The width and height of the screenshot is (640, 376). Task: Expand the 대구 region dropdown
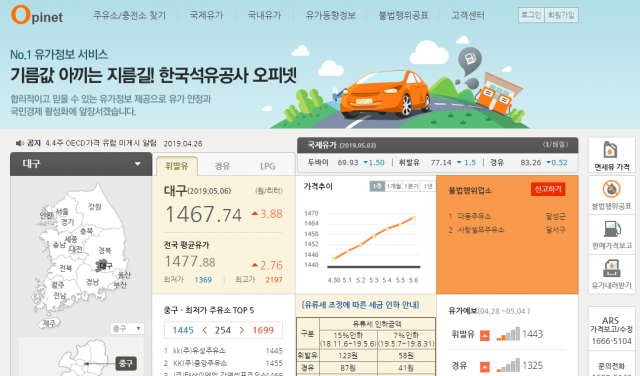[x=81, y=164]
